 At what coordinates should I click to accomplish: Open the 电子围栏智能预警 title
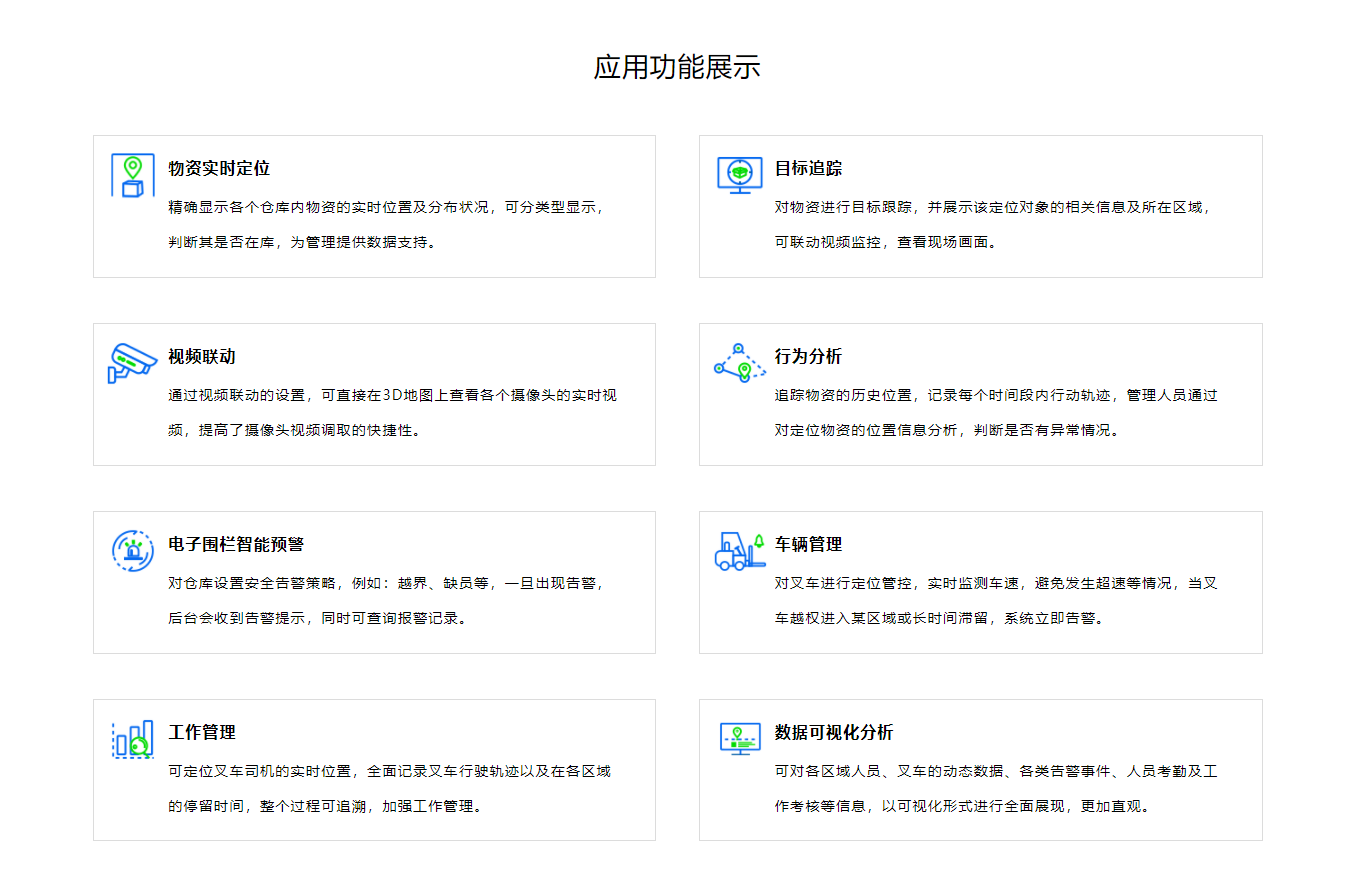(236, 545)
